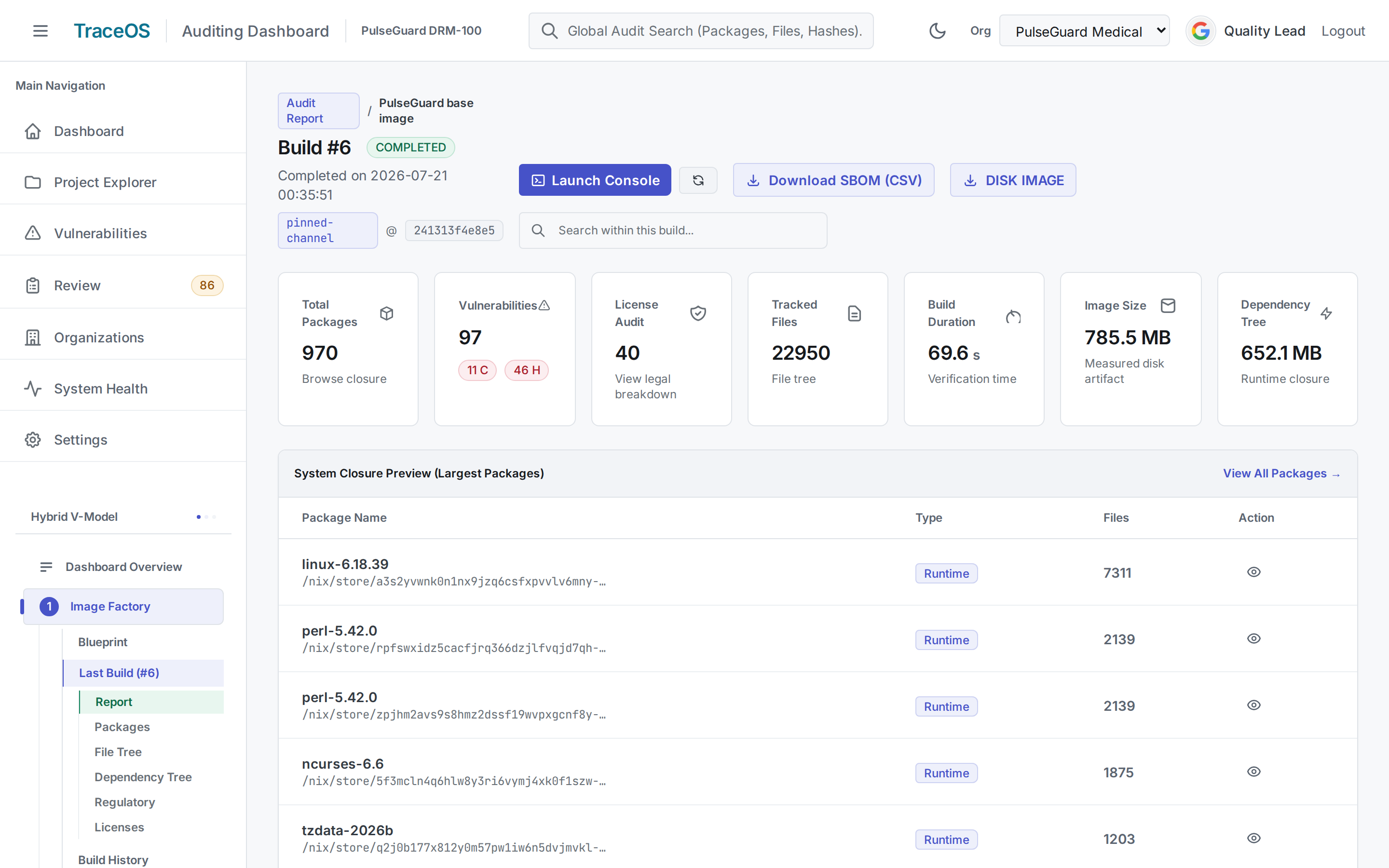Click the Dependency Tree lightning icon
1389x868 pixels.
(1326, 313)
